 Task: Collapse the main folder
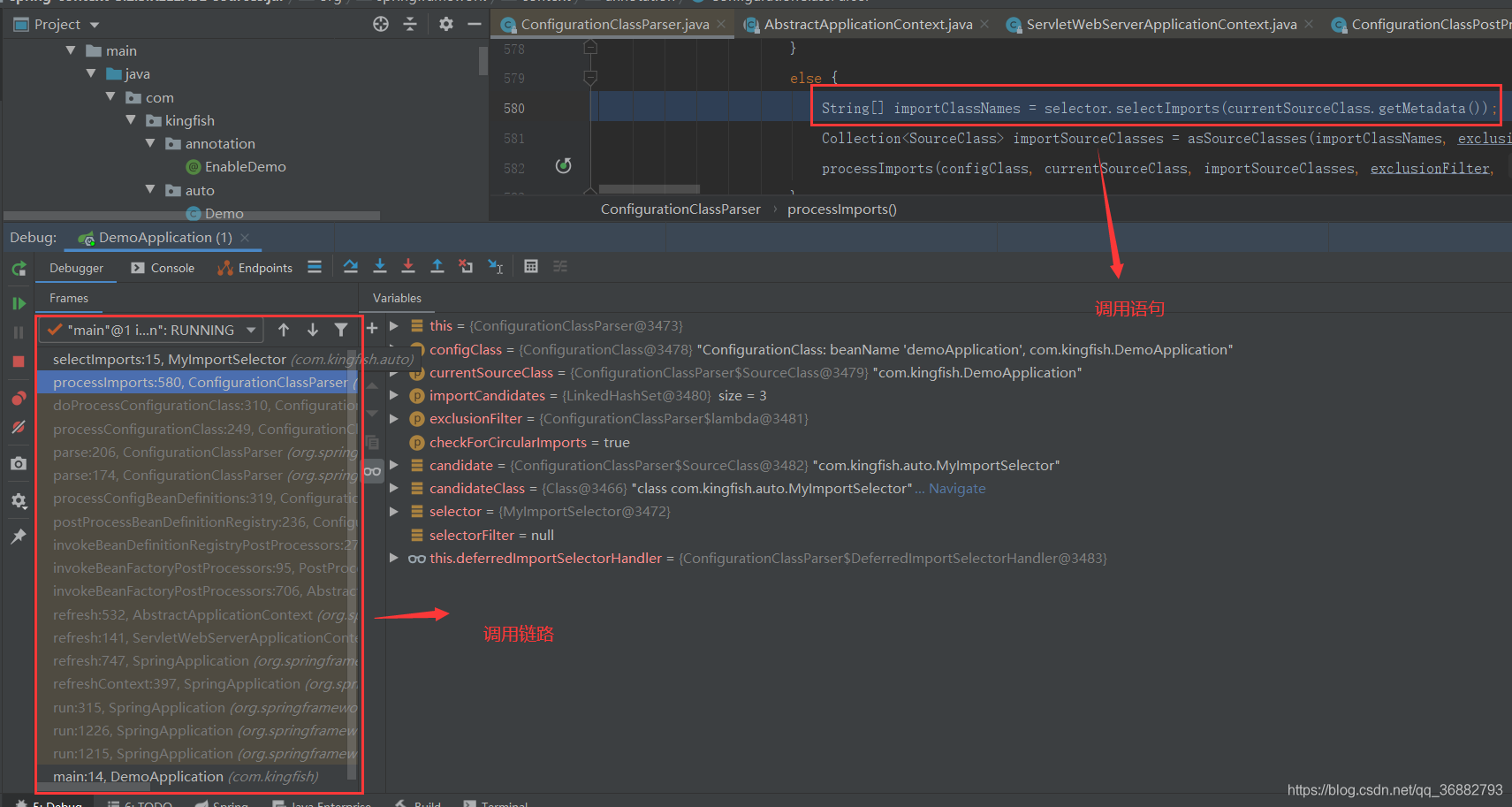pos(71,50)
